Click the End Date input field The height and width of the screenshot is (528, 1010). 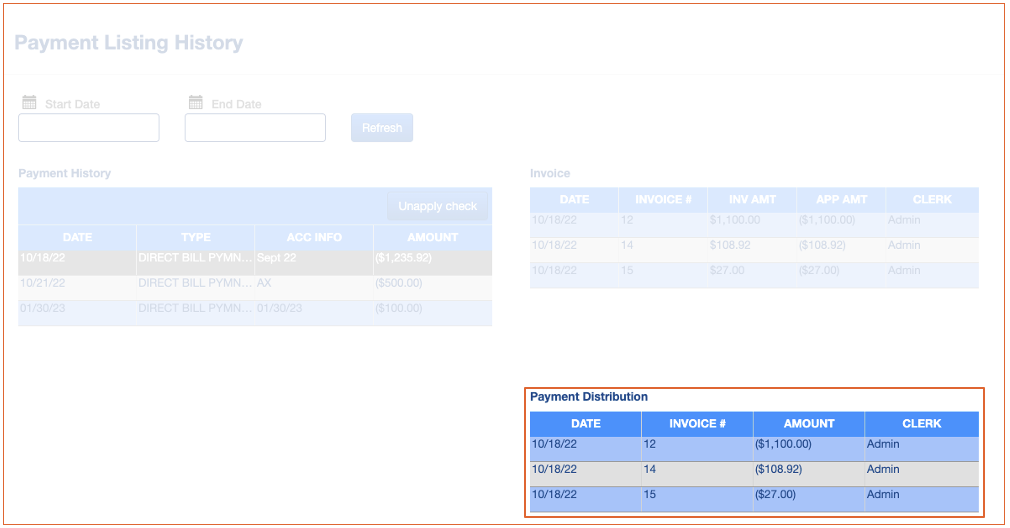255,128
